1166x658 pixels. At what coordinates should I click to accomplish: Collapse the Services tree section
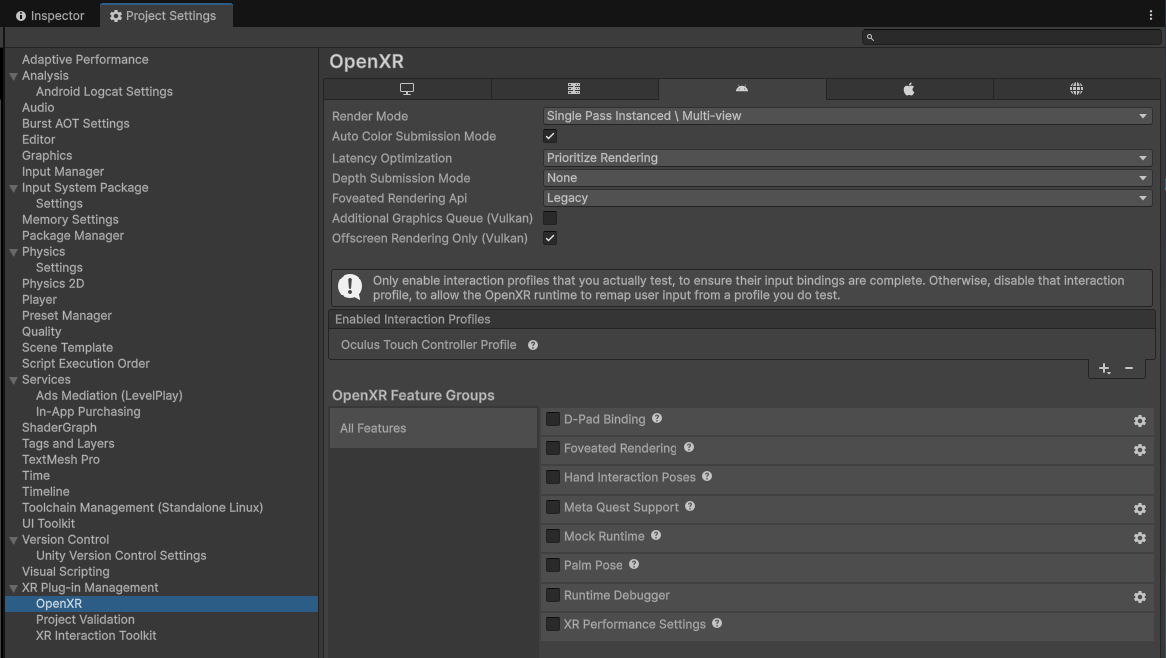13,380
